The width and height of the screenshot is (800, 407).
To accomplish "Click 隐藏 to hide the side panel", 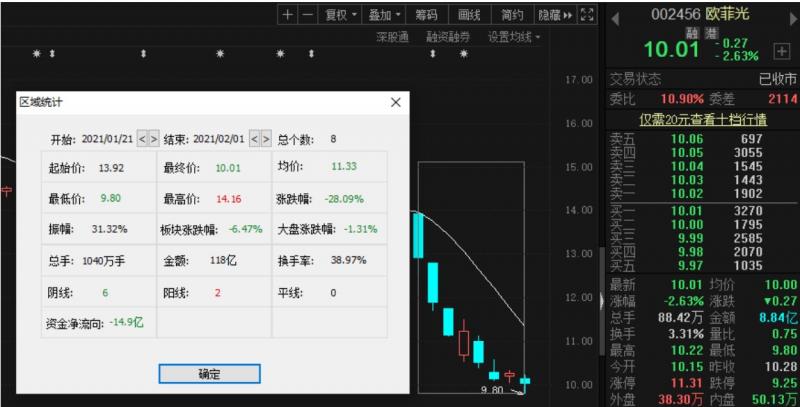I will 555,15.
